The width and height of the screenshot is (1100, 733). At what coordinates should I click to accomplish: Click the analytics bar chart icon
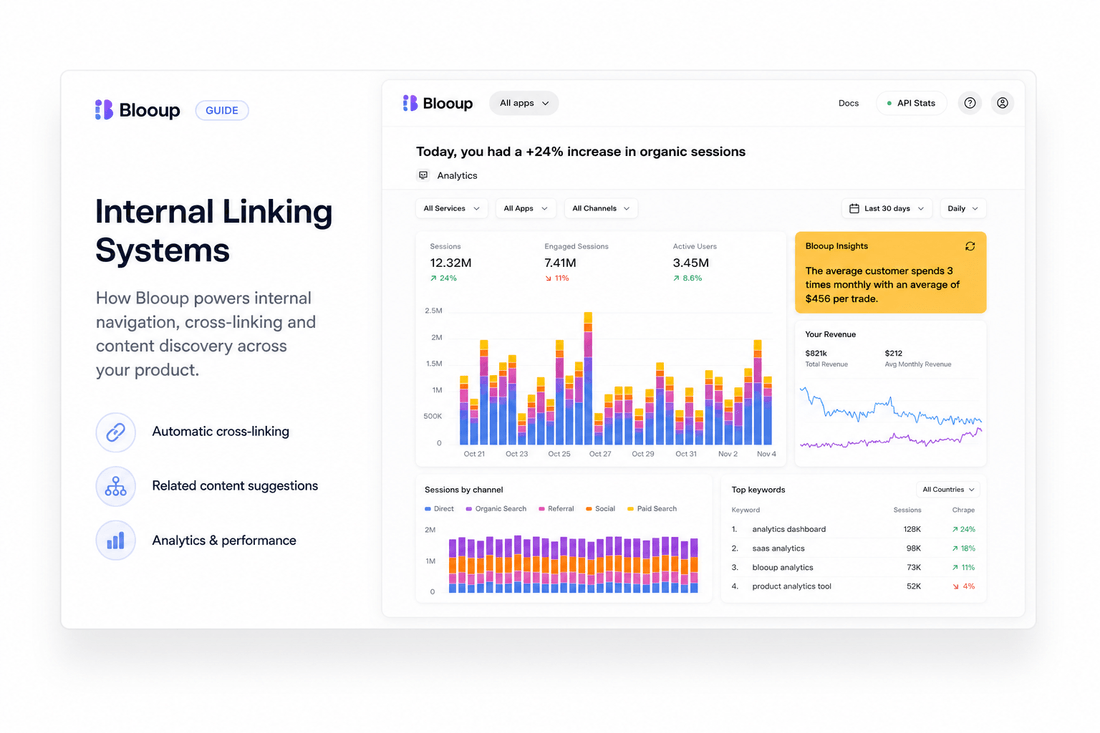tap(116, 540)
